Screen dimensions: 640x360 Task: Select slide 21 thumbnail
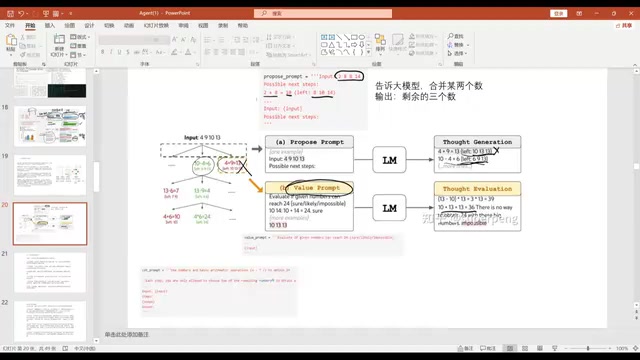tap(50, 272)
